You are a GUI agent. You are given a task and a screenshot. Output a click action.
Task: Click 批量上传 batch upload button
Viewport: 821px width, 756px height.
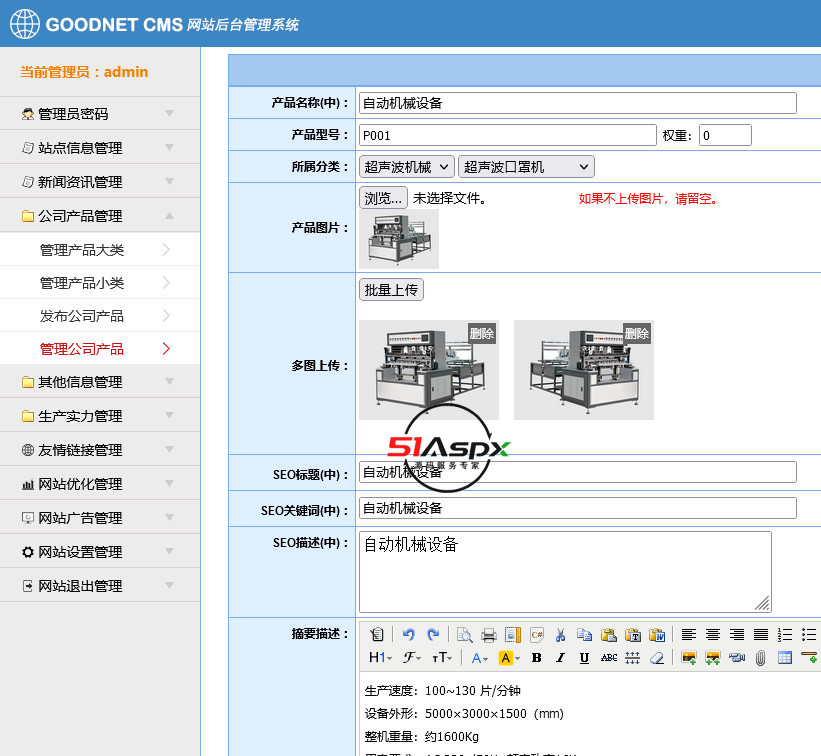tap(391, 290)
